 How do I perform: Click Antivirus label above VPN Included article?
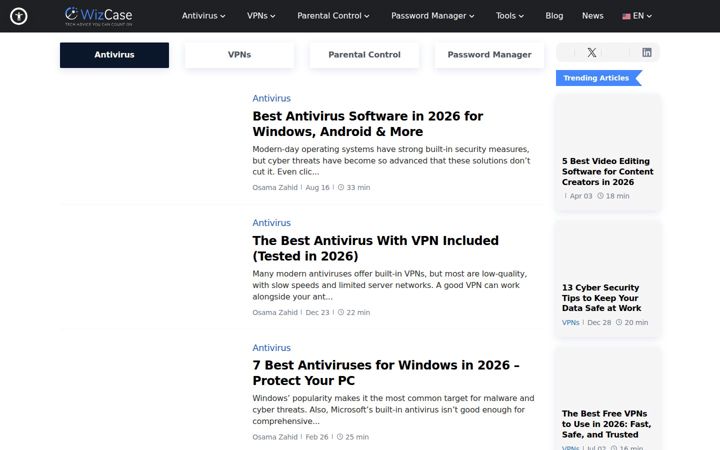point(271,223)
